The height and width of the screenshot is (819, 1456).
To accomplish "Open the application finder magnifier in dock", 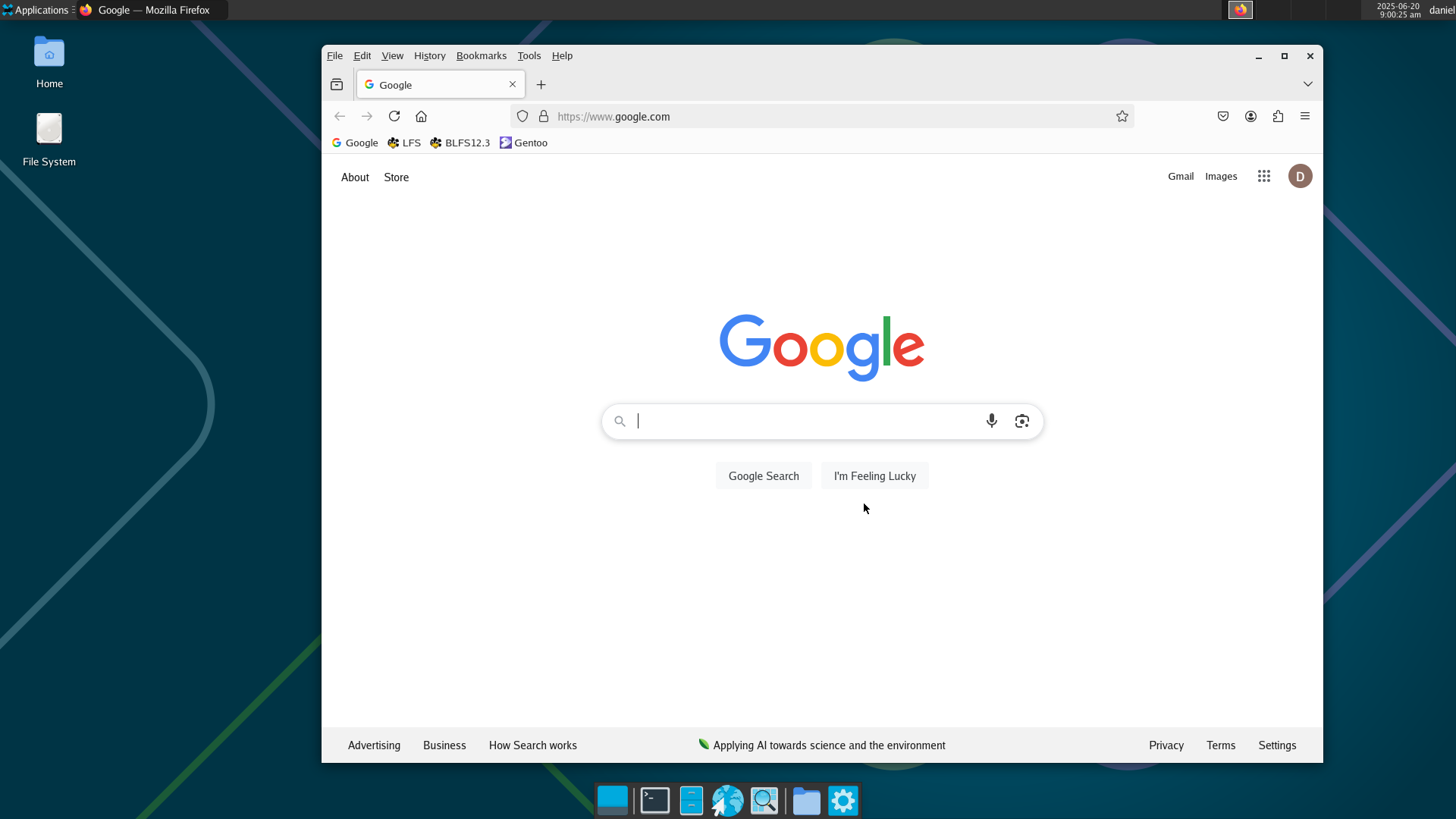I will (764, 801).
